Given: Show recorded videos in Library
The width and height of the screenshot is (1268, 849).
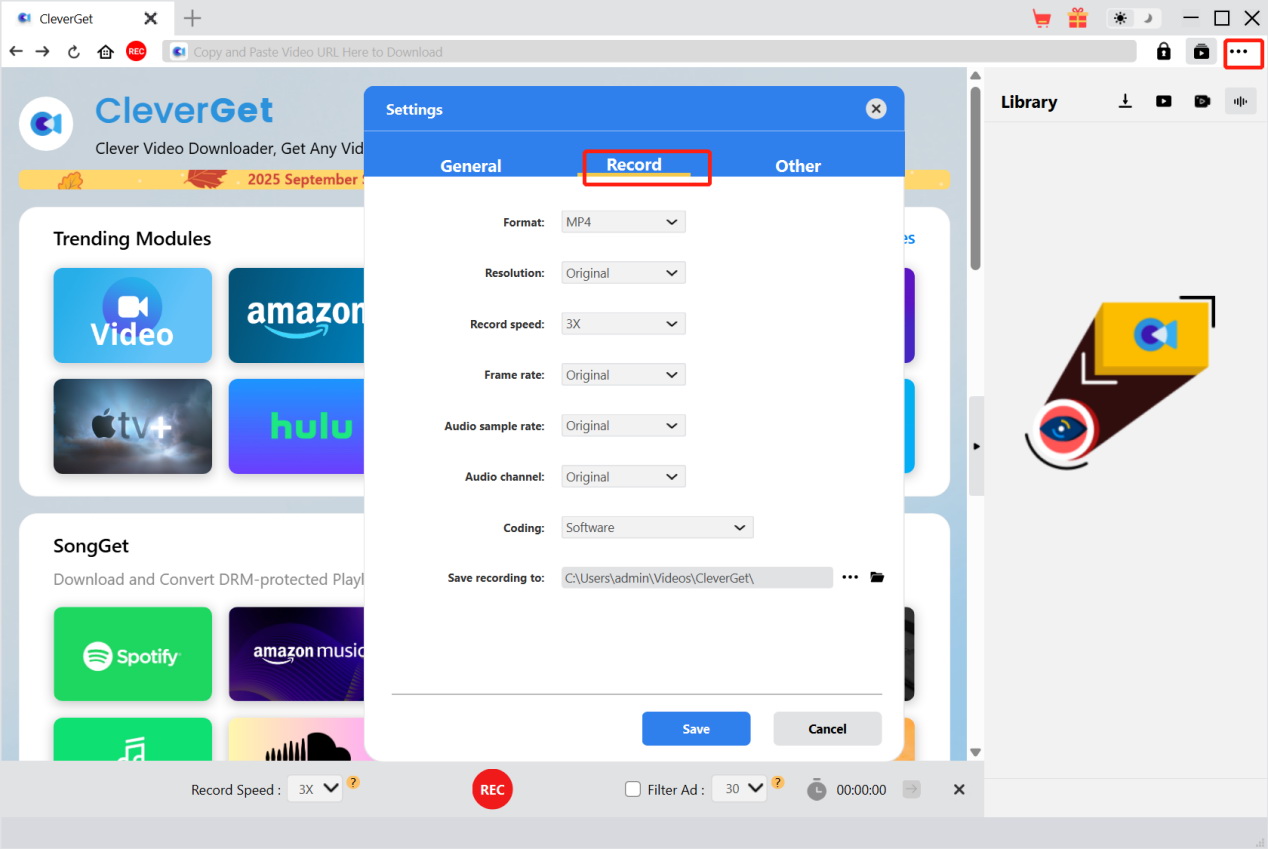Looking at the screenshot, I should pos(1202,101).
